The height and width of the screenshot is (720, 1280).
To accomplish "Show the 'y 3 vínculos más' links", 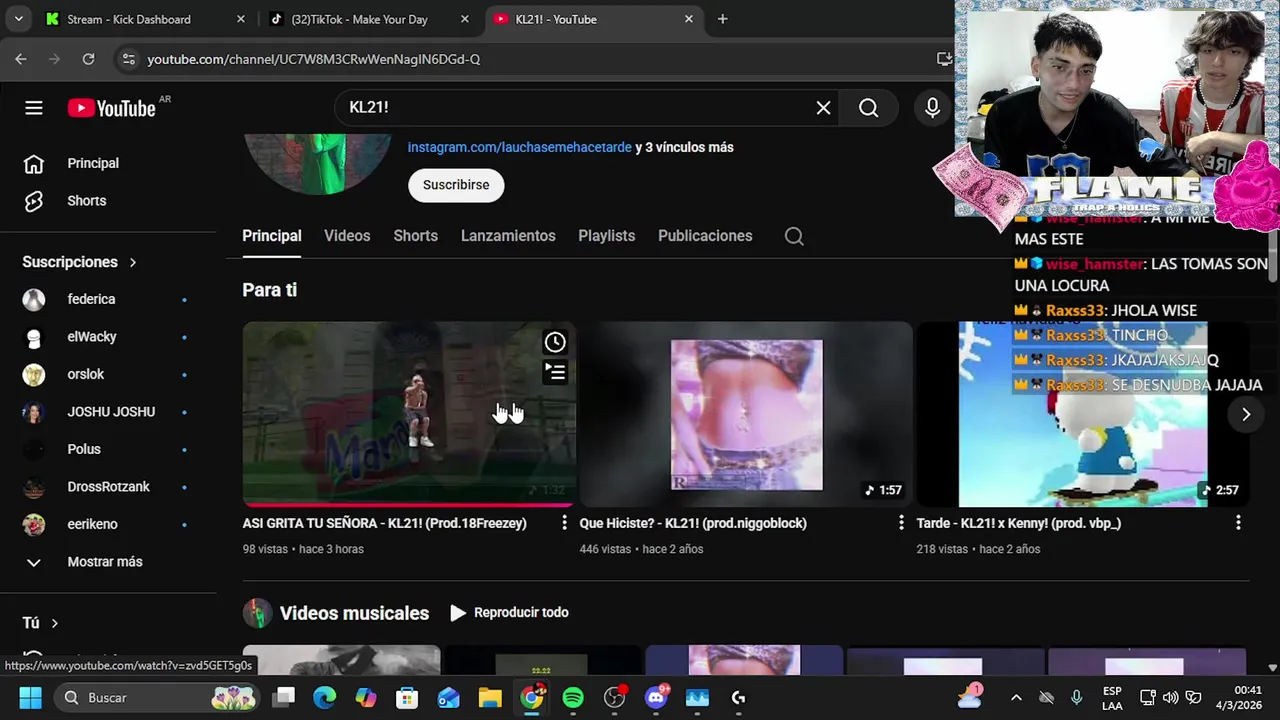I will point(685,147).
